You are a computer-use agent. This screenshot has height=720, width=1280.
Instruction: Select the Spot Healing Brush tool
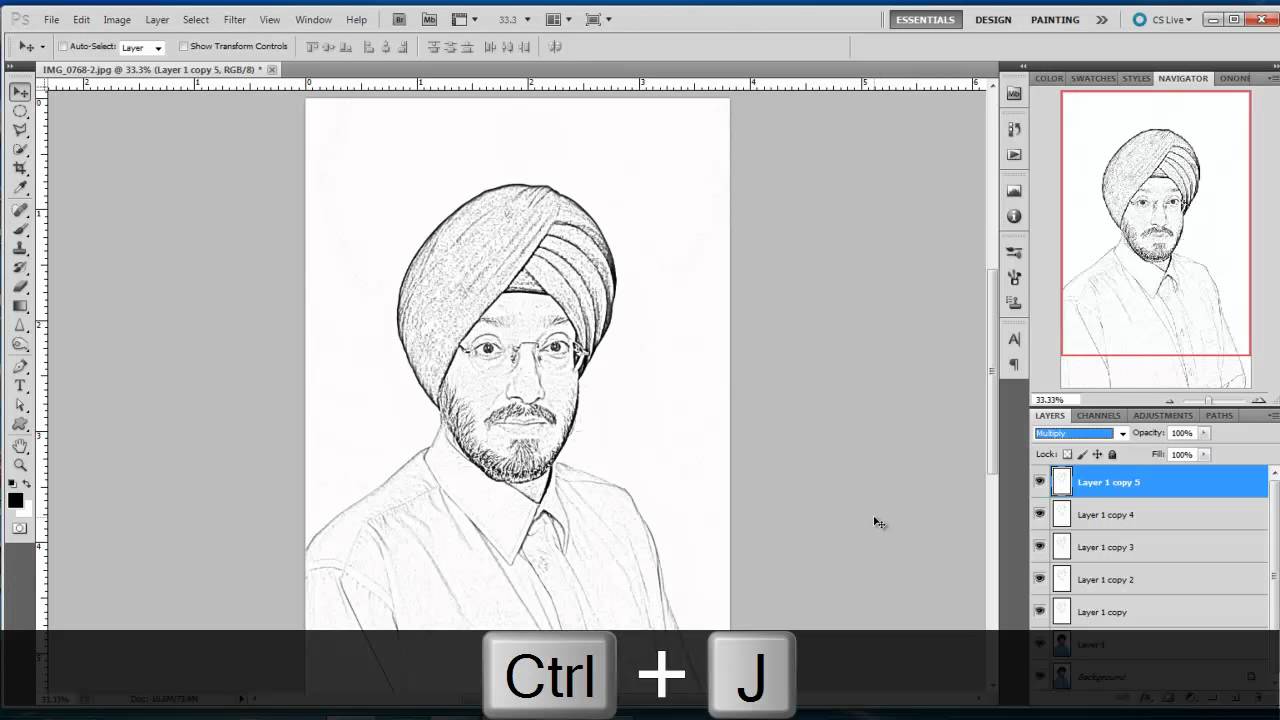point(20,210)
